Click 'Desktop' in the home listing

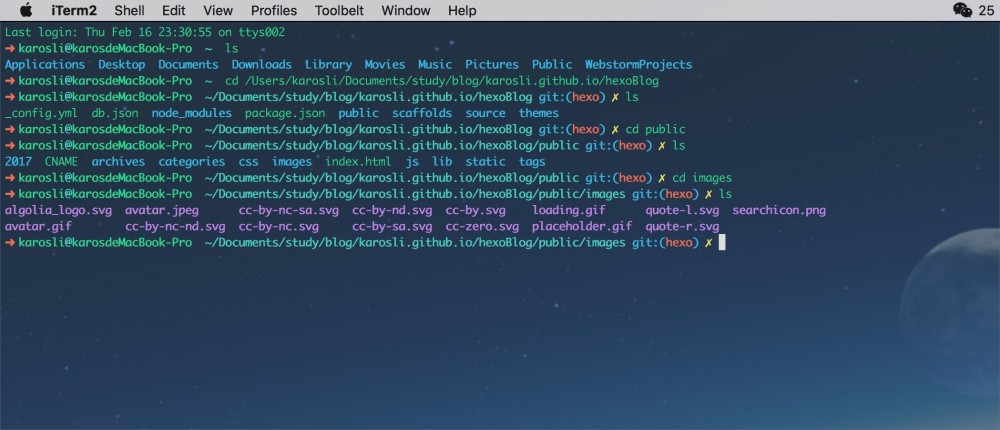coord(121,64)
